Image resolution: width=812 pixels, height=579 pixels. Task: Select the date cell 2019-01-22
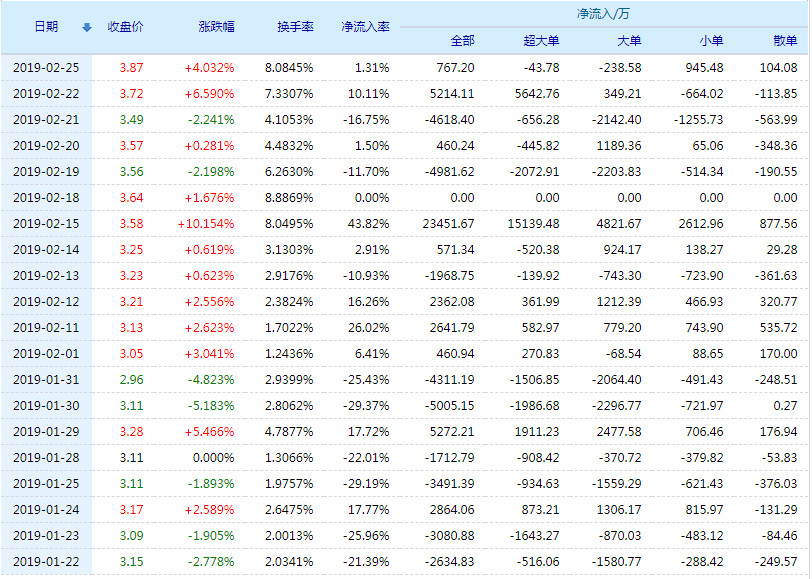click(x=46, y=561)
